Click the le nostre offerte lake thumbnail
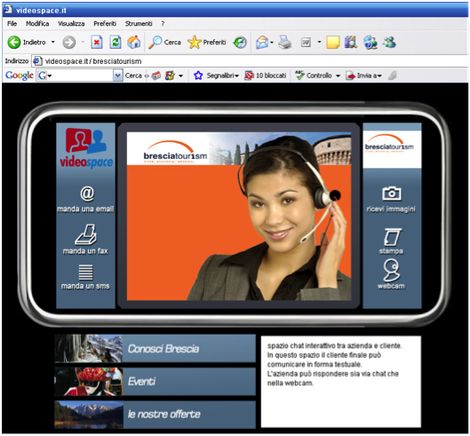Screen dimensions: 470x436 tap(89, 414)
